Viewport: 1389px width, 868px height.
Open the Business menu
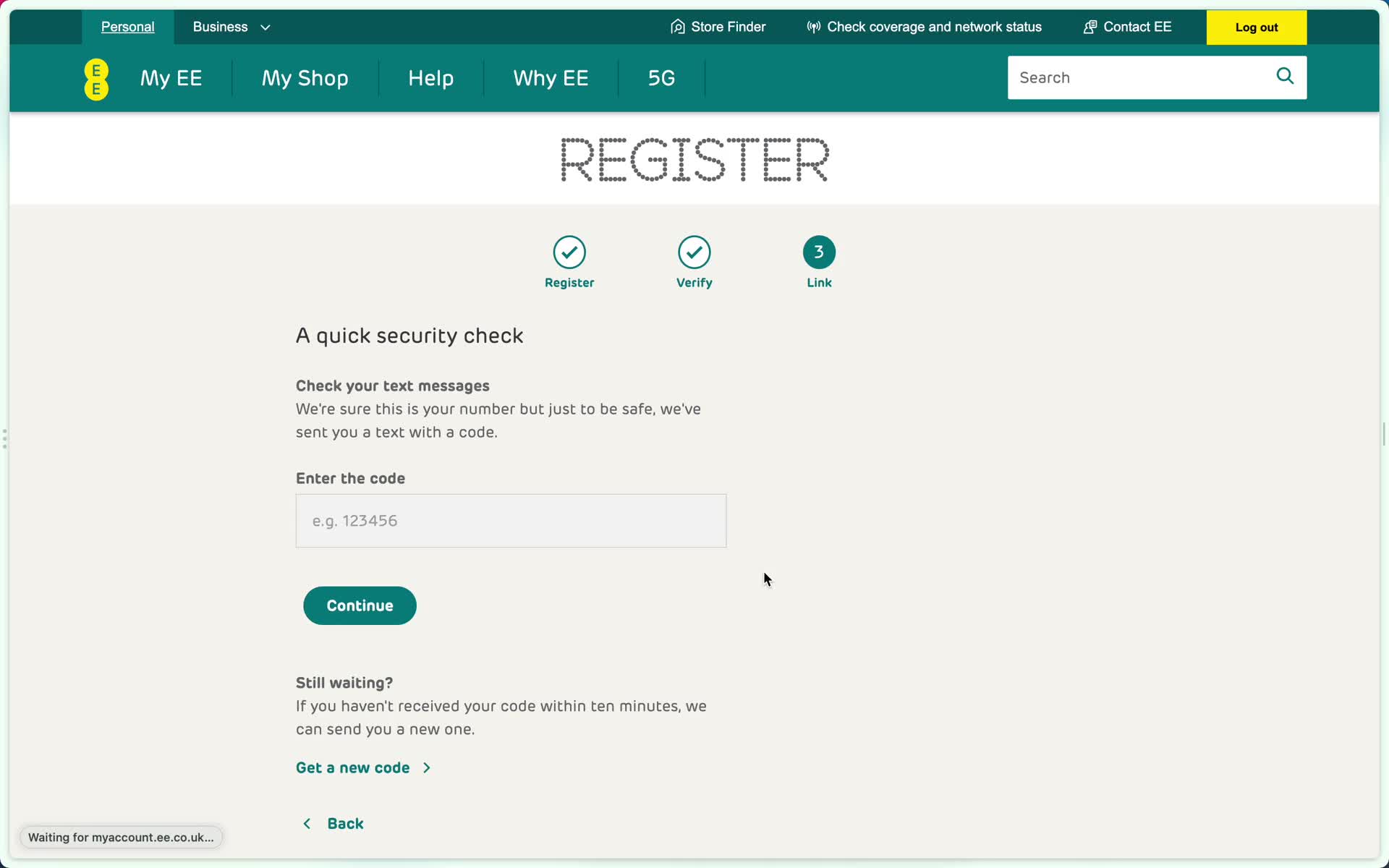point(231,27)
